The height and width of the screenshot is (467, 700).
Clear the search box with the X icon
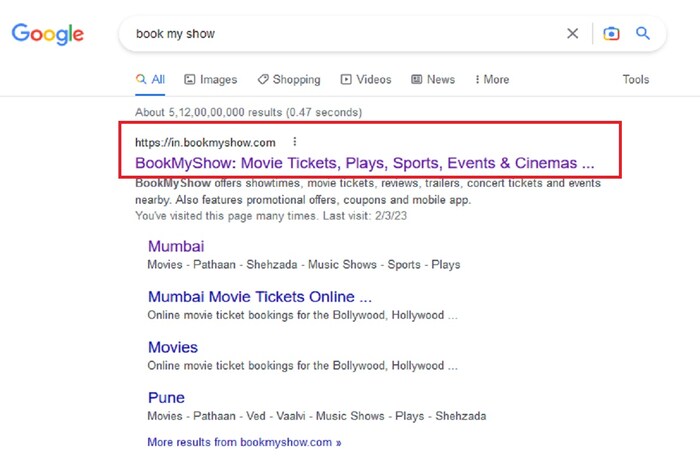[x=572, y=33]
